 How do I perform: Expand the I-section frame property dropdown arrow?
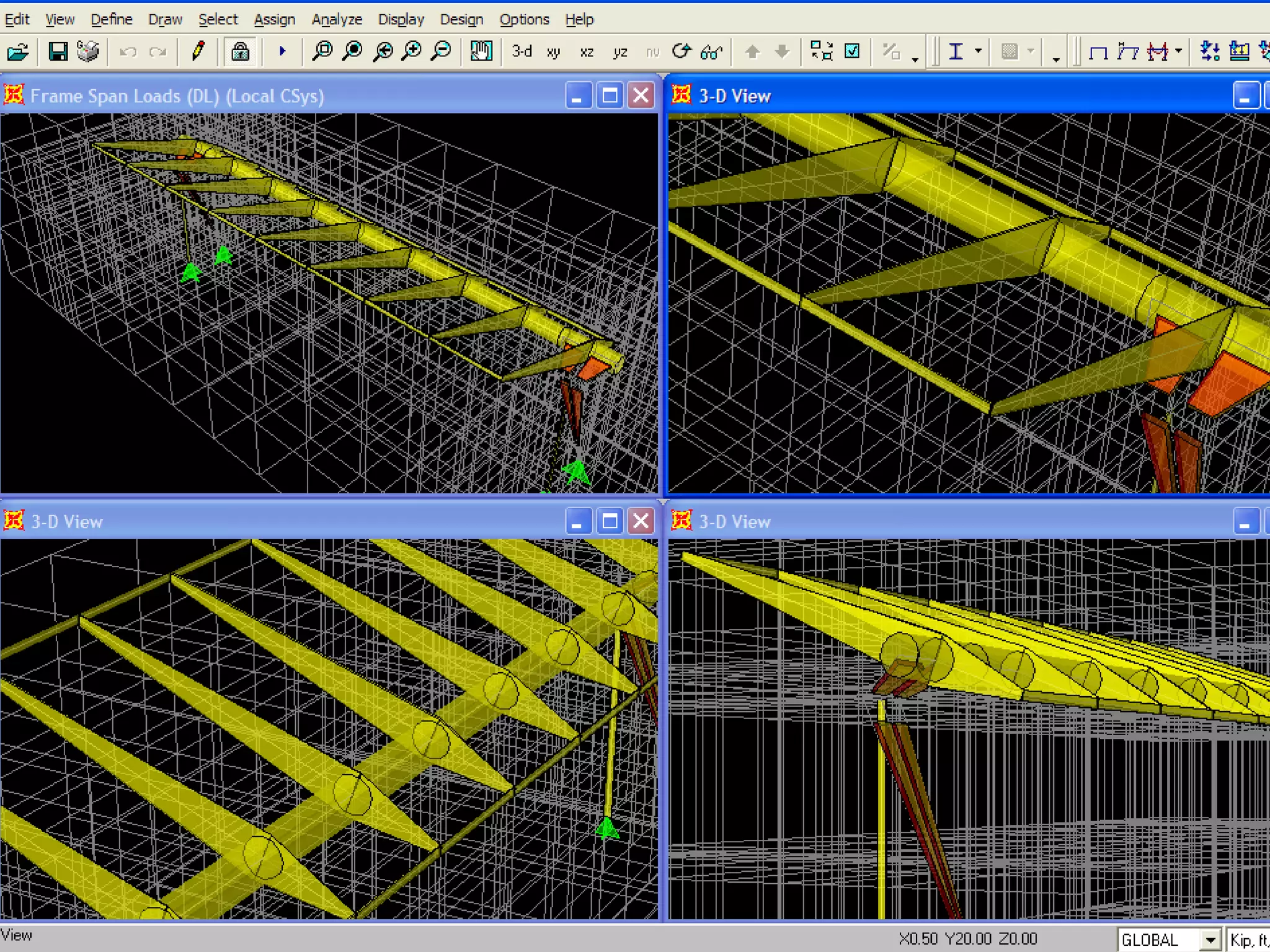click(x=978, y=51)
